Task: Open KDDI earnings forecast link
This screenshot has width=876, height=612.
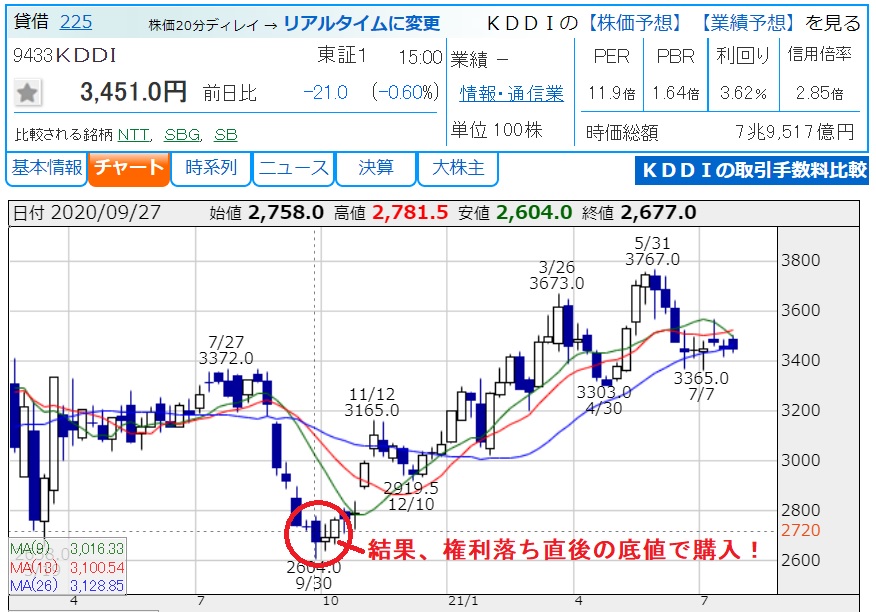Action: point(748,22)
